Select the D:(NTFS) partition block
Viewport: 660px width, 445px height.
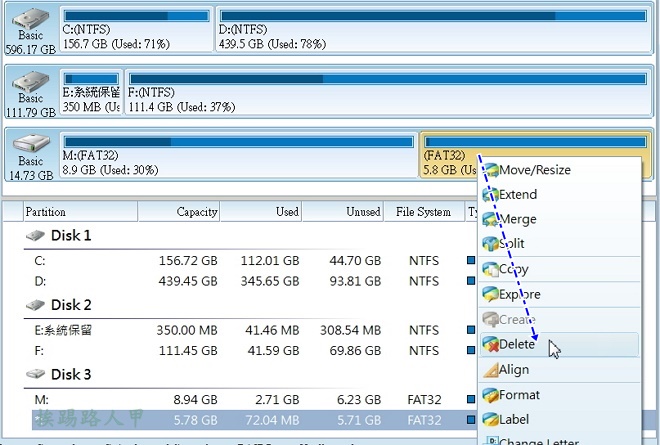434,29
